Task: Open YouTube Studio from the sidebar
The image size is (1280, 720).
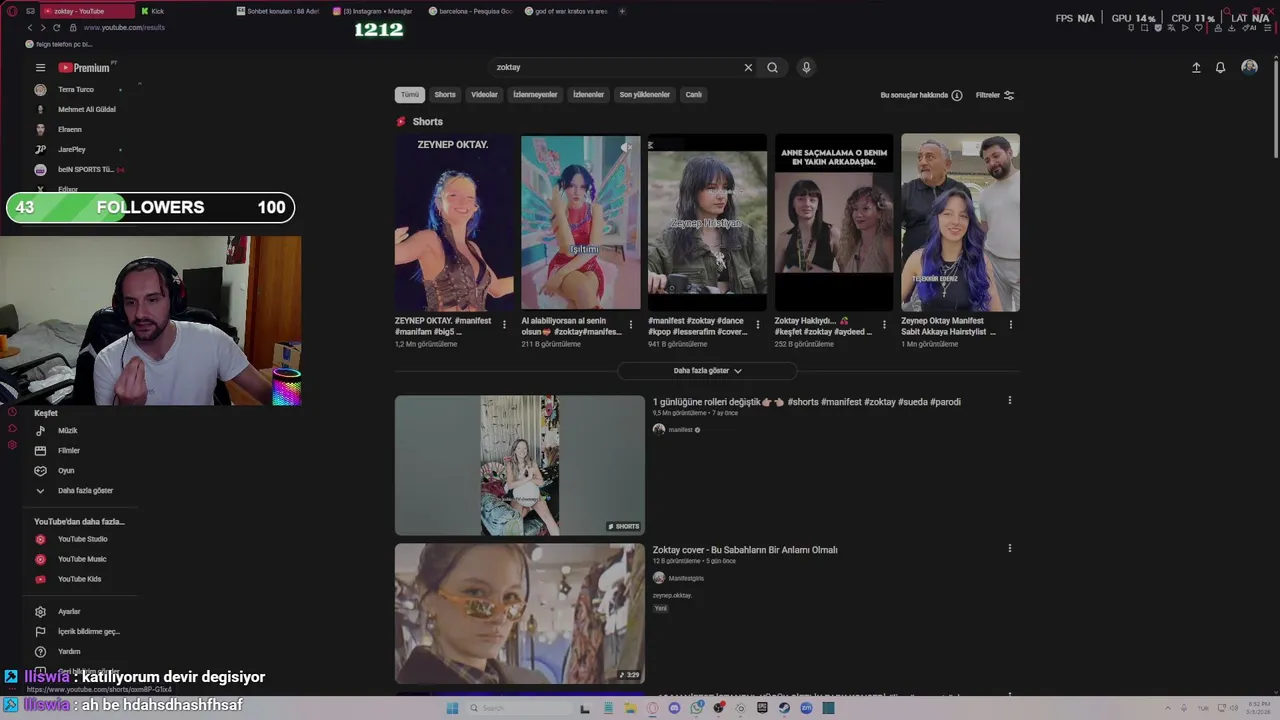Action: (82, 539)
